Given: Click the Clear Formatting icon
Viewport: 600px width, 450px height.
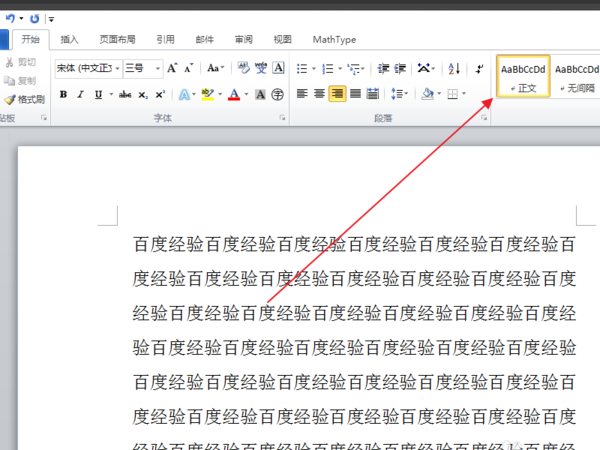Looking at the screenshot, I should pyautogui.click(x=243, y=68).
